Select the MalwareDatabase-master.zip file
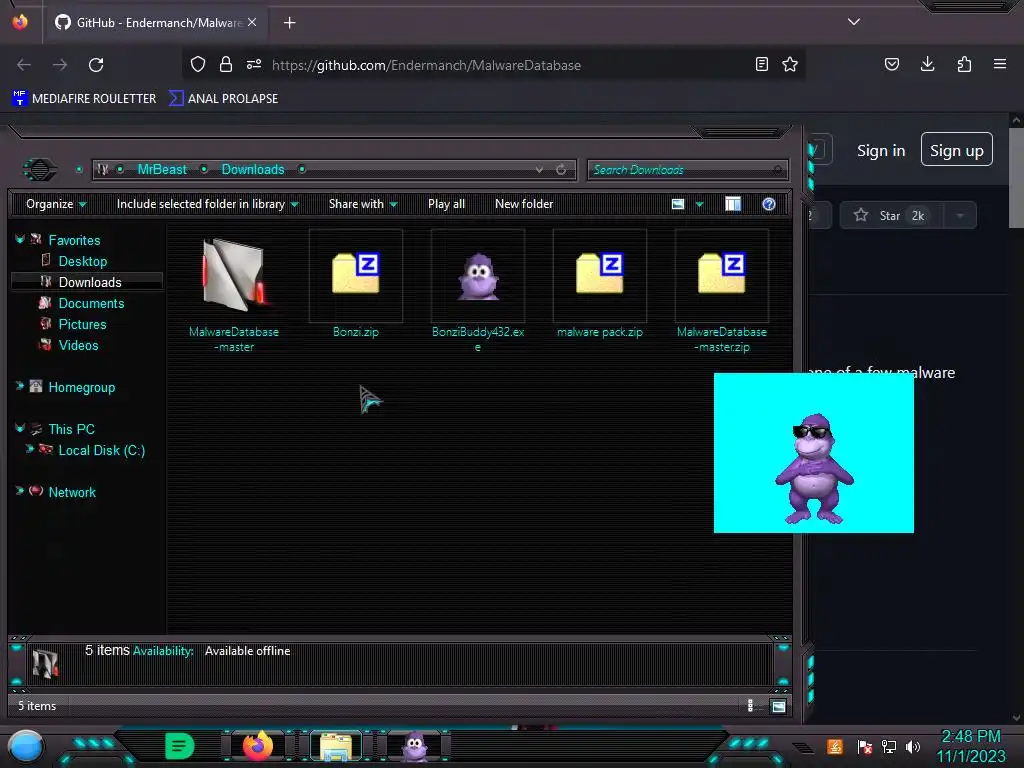 pyautogui.click(x=722, y=293)
